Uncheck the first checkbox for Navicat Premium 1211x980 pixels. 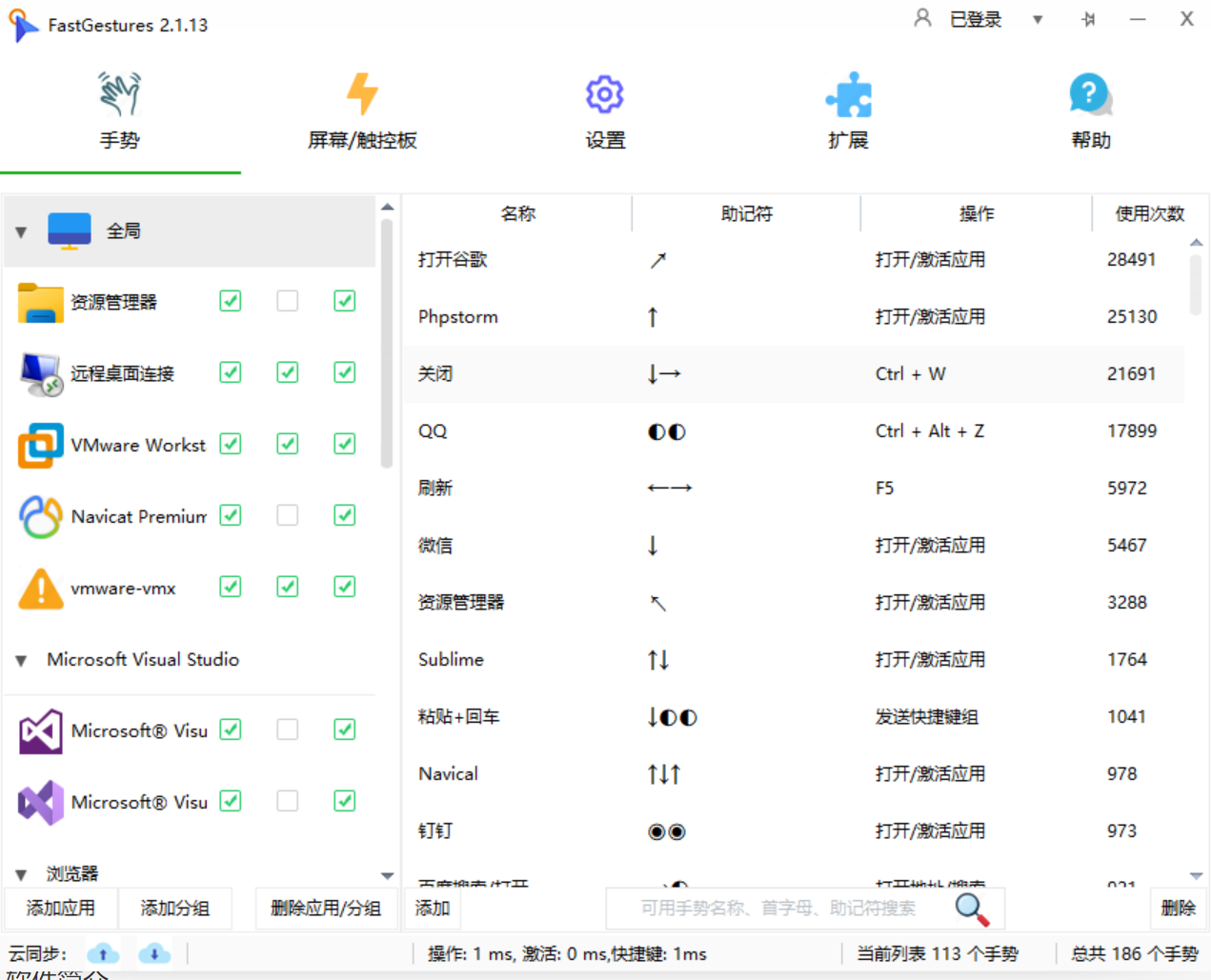point(231,515)
